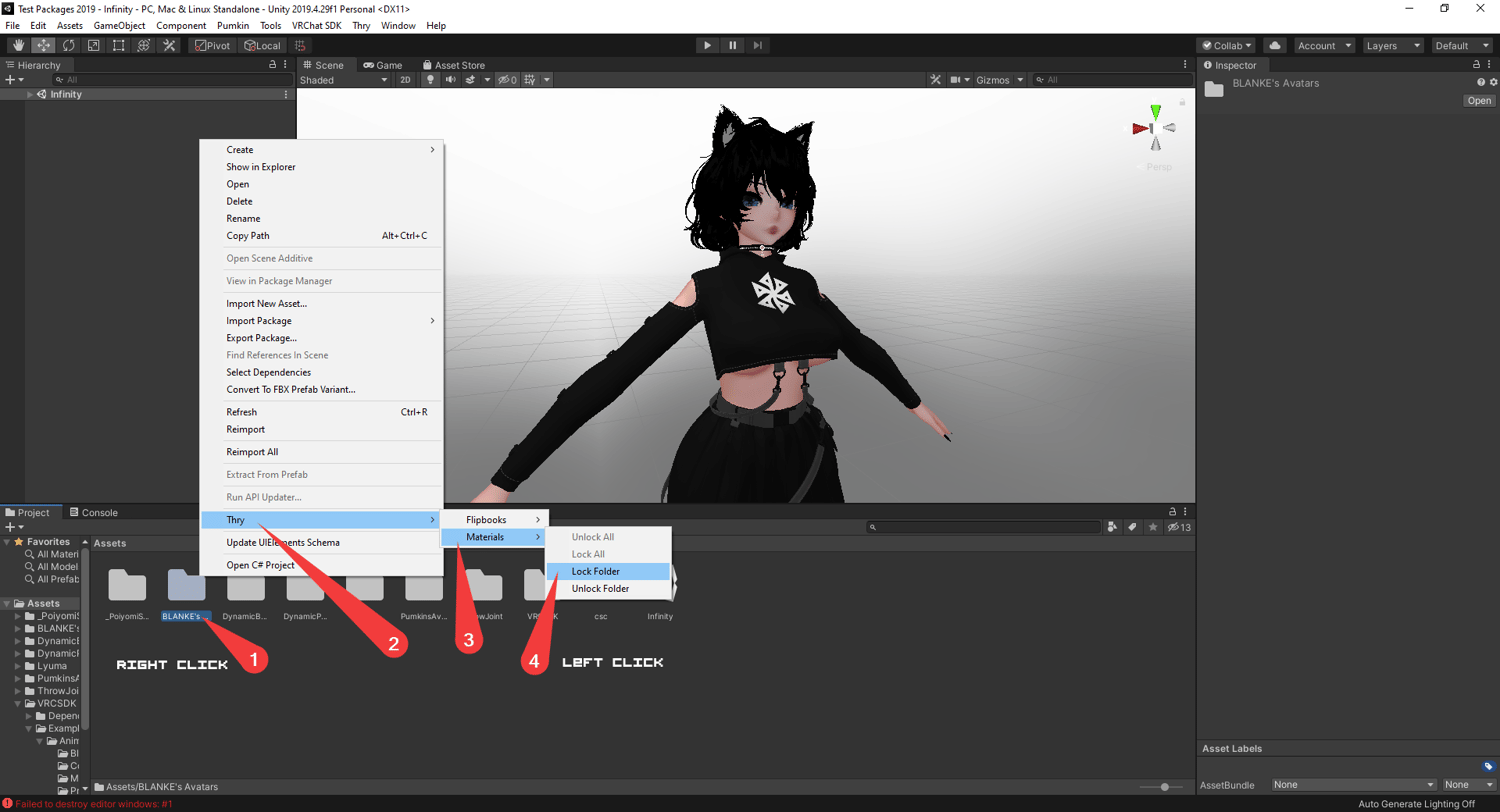
Task: Select the Rotate tool in the toolbar
Action: click(x=68, y=45)
